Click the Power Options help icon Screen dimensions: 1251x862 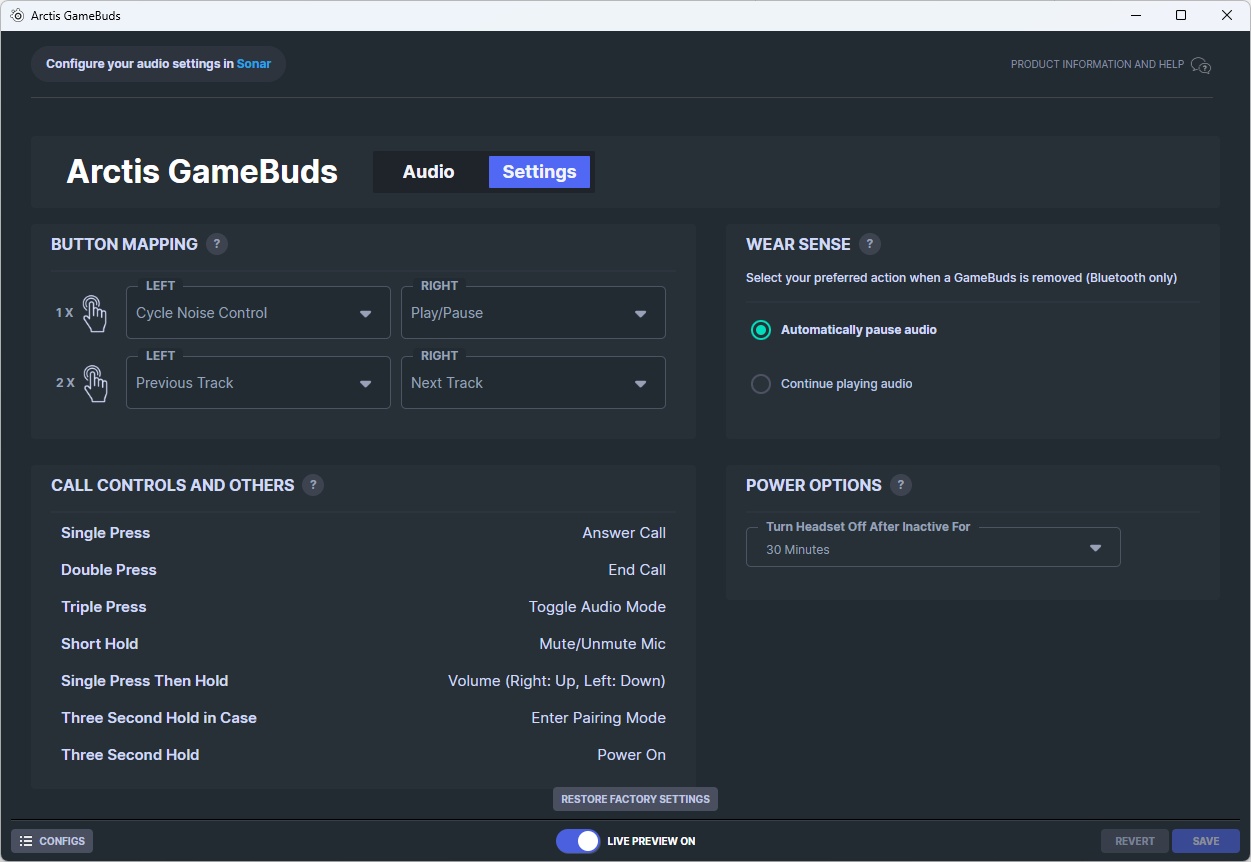point(901,485)
